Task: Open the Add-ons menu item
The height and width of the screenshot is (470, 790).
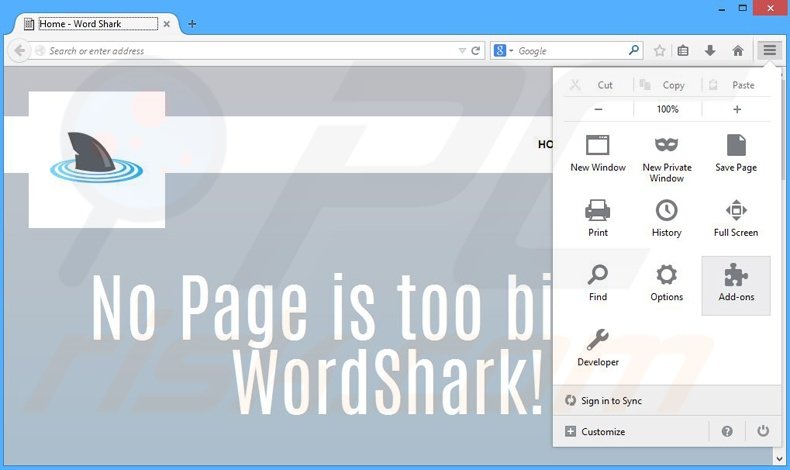Action: (736, 285)
